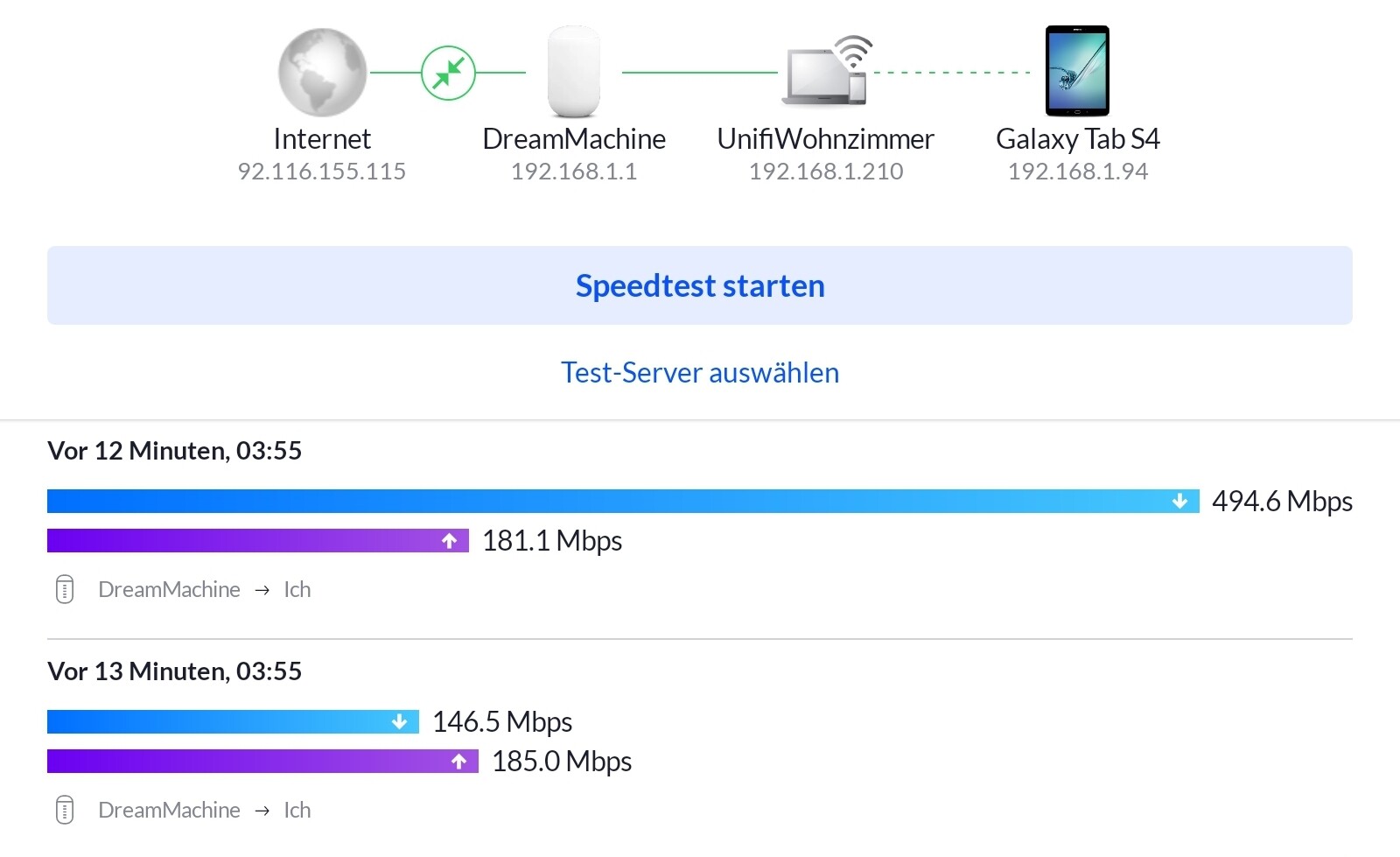Viewport: 1400px width, 857px height.
Task: Click the upload arrow on 185.0 Mbps bar
Action: point(459,762)
